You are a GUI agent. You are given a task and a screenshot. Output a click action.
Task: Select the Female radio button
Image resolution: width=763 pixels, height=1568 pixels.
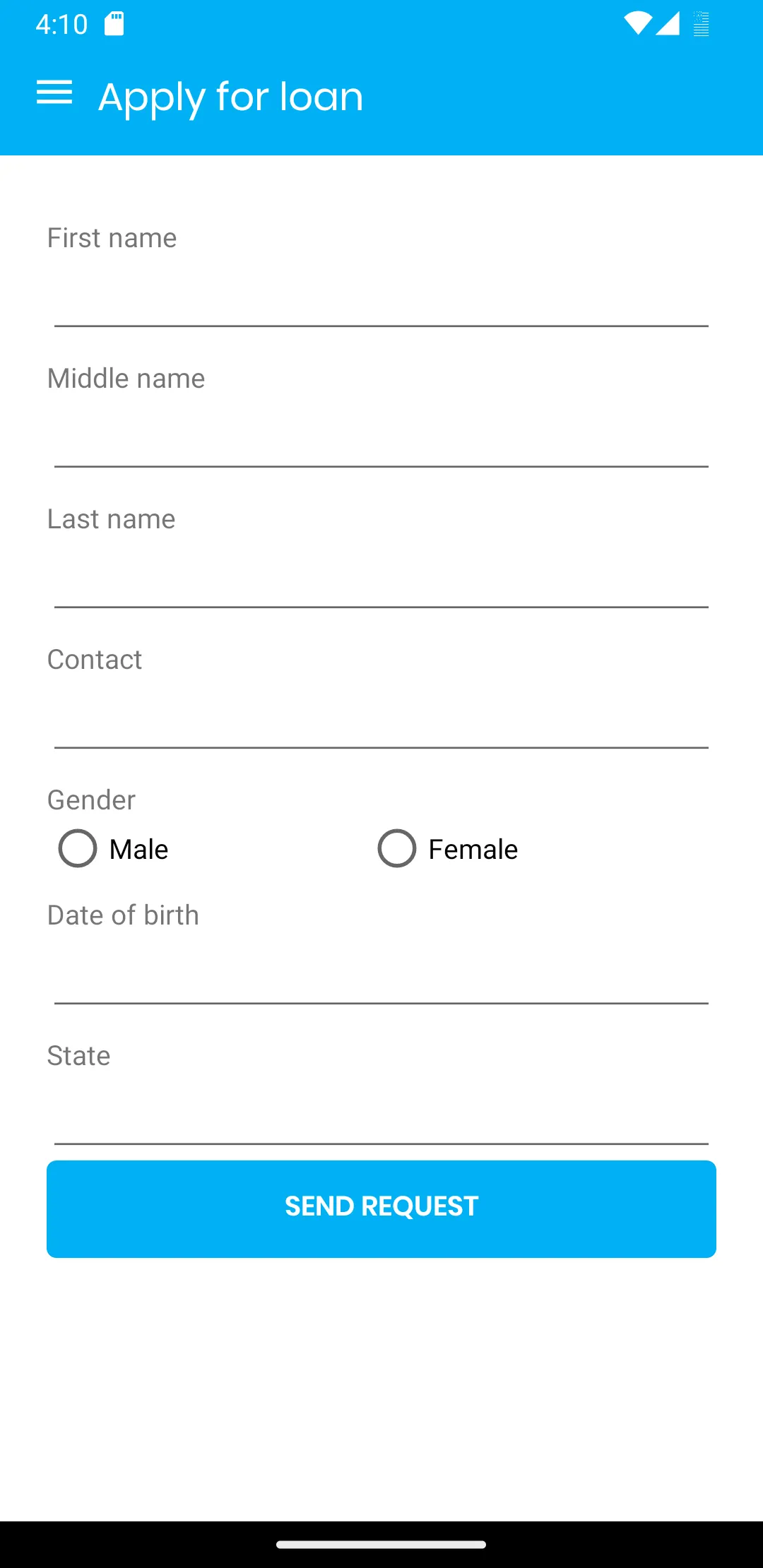pyautogui.click(x=397, y=848)
